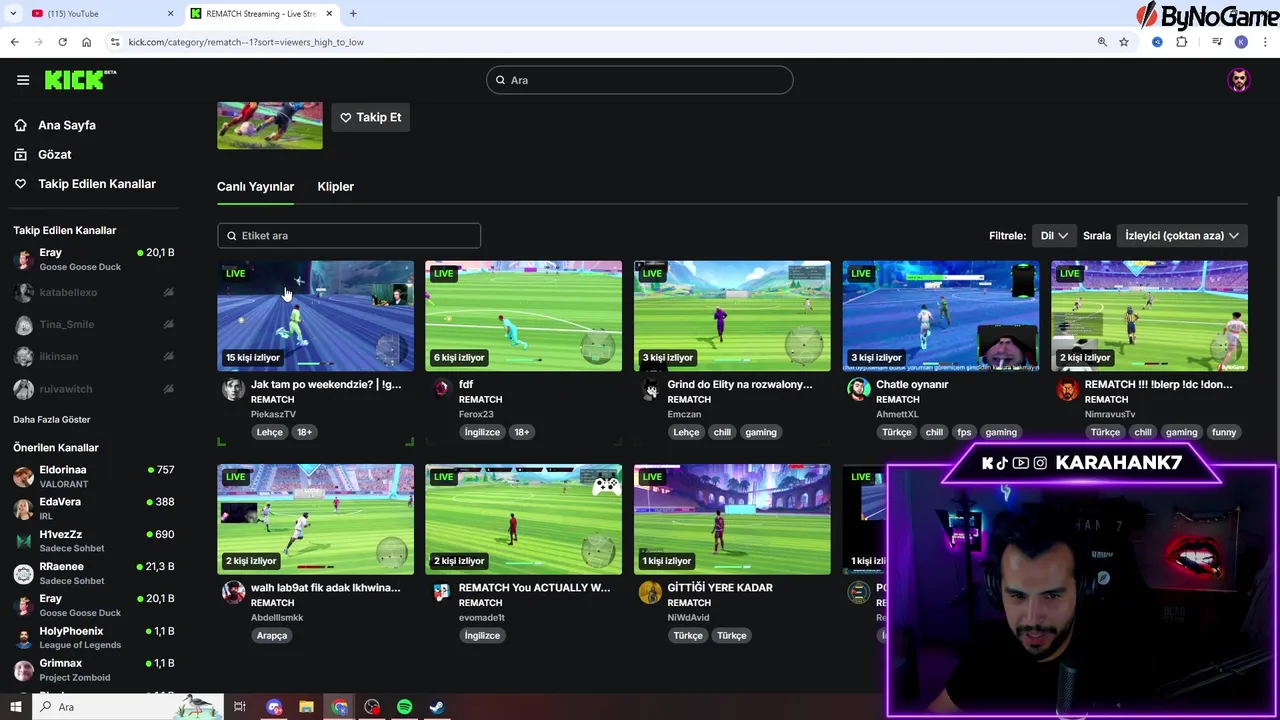1280x720 pixels.
Task: Open File Explorer from the taskbar
Action: click(x=306, y=707)
